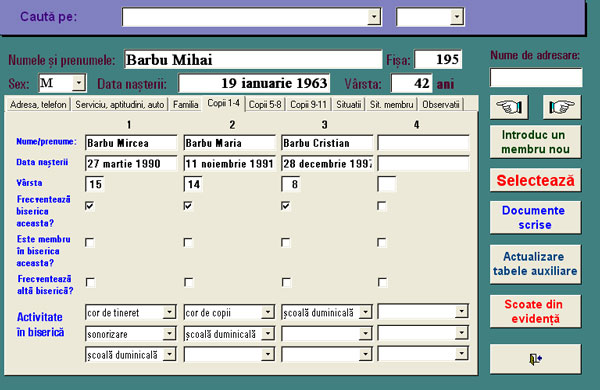Click 'Actualizare tabele auxiliare' button
Screen dimensions: 600x390
pos(535,264)
